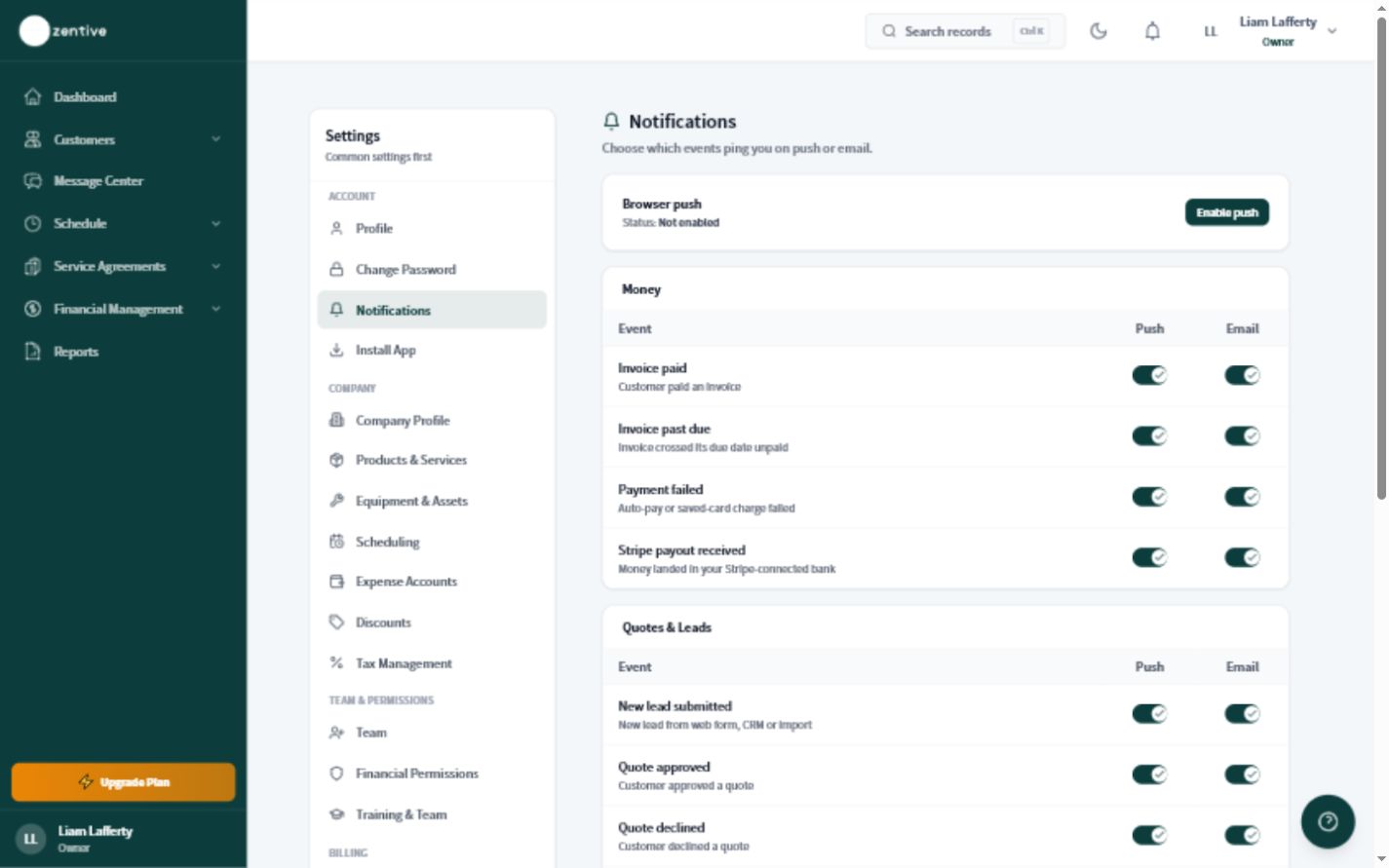
Task: Toggle Quote approved email notification
Action: [x=1242, y=774]
